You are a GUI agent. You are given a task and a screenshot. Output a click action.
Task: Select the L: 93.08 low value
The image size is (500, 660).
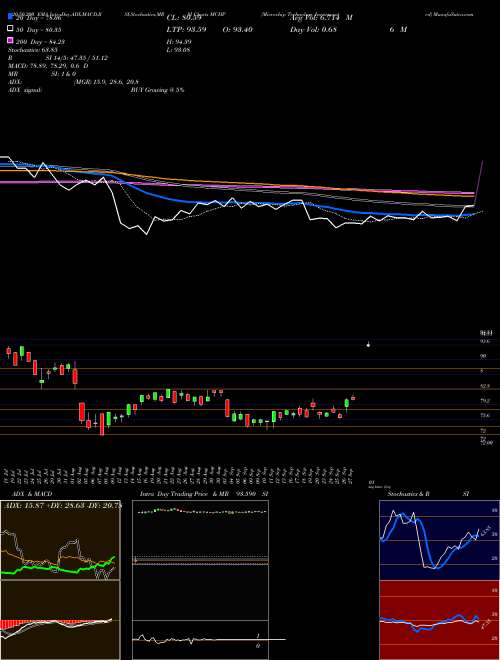[178, 50]
